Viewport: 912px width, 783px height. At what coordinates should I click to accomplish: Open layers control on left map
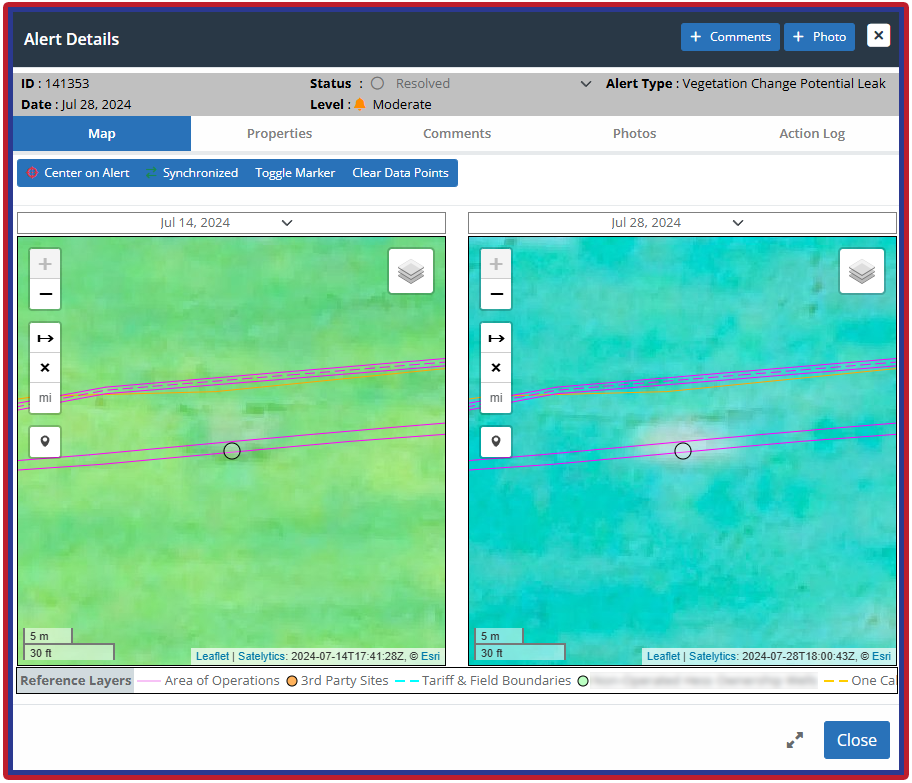[411, 271]
